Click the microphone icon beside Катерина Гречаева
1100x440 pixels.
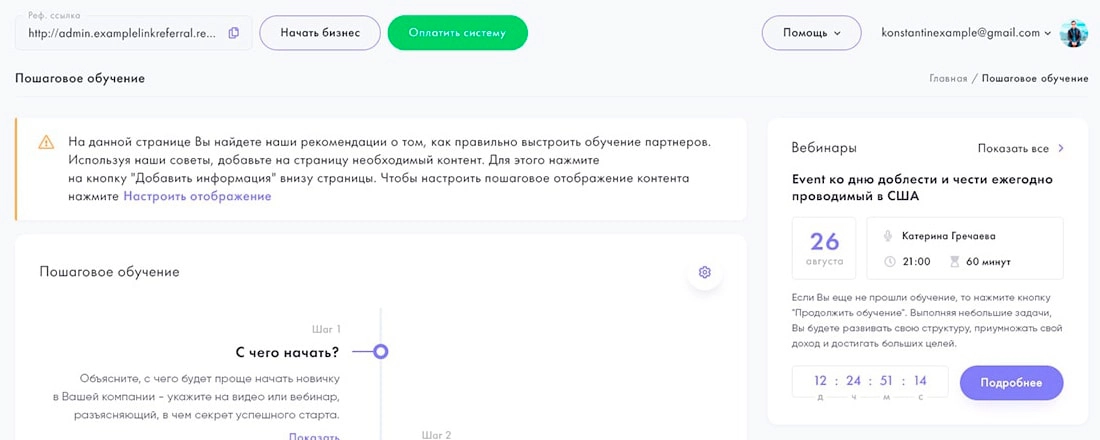coord(888,236)
